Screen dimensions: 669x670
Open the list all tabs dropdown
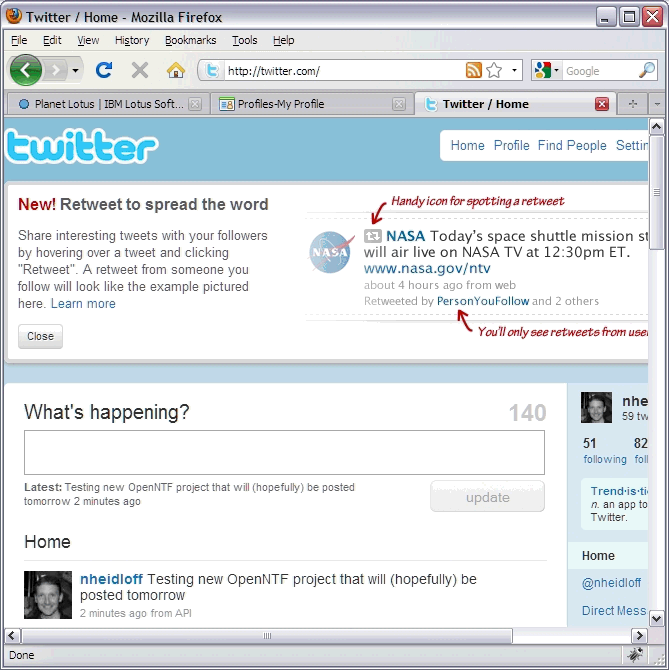pos(657,104)
